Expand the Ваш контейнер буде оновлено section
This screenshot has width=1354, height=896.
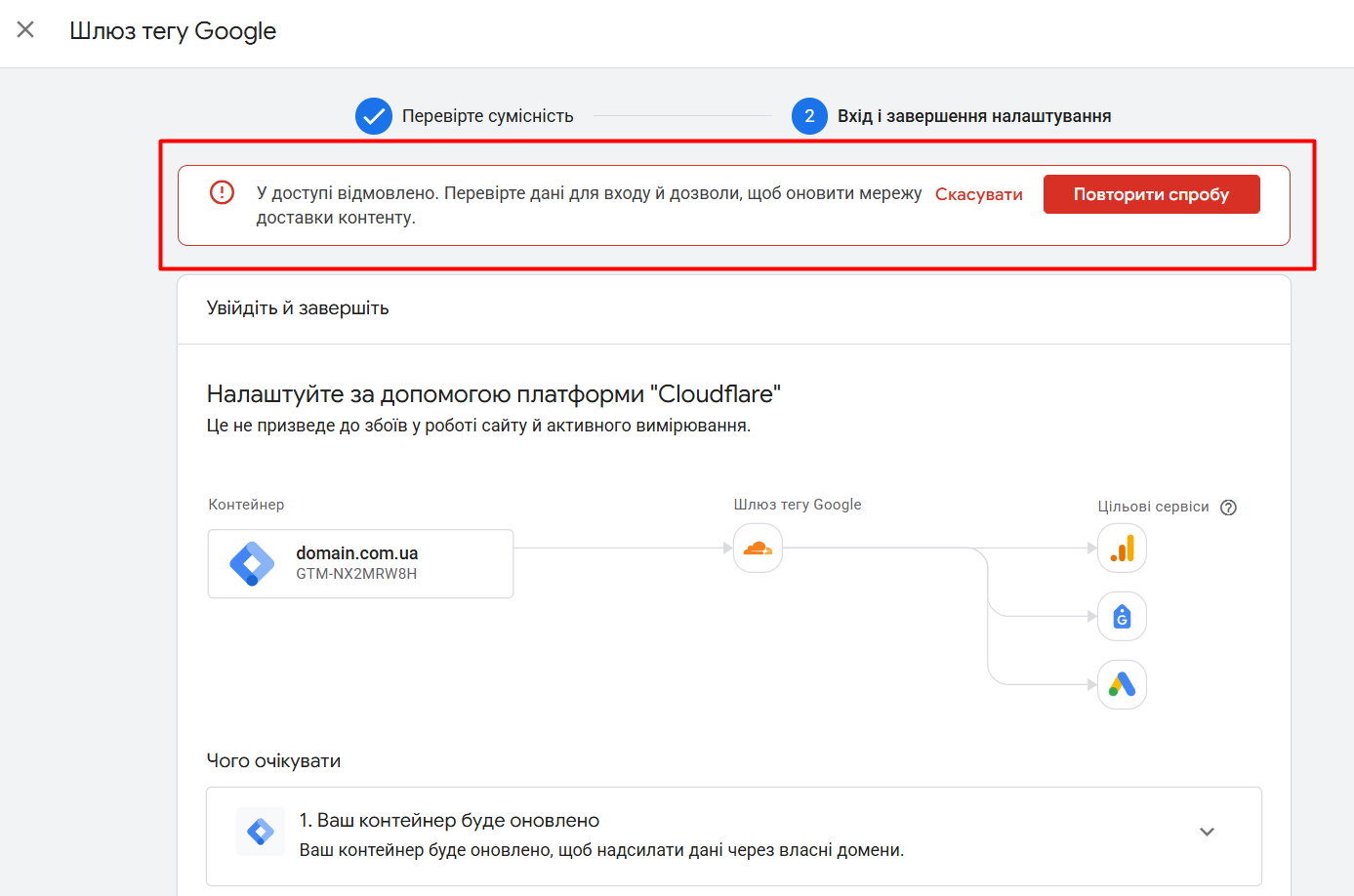[x=1208, y=832]
